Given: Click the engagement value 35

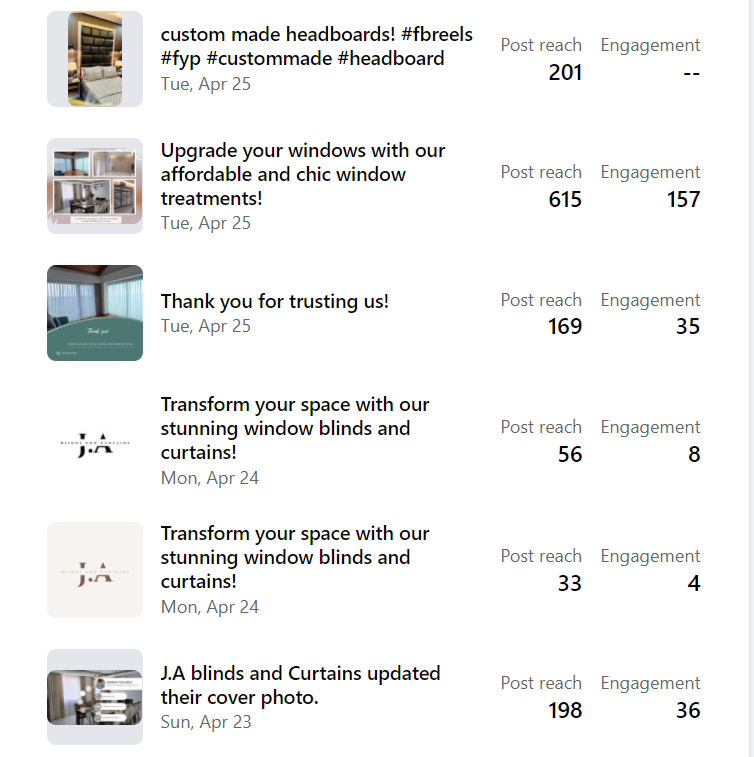Looking at the screenshot, I should click(x=687, y=327).
